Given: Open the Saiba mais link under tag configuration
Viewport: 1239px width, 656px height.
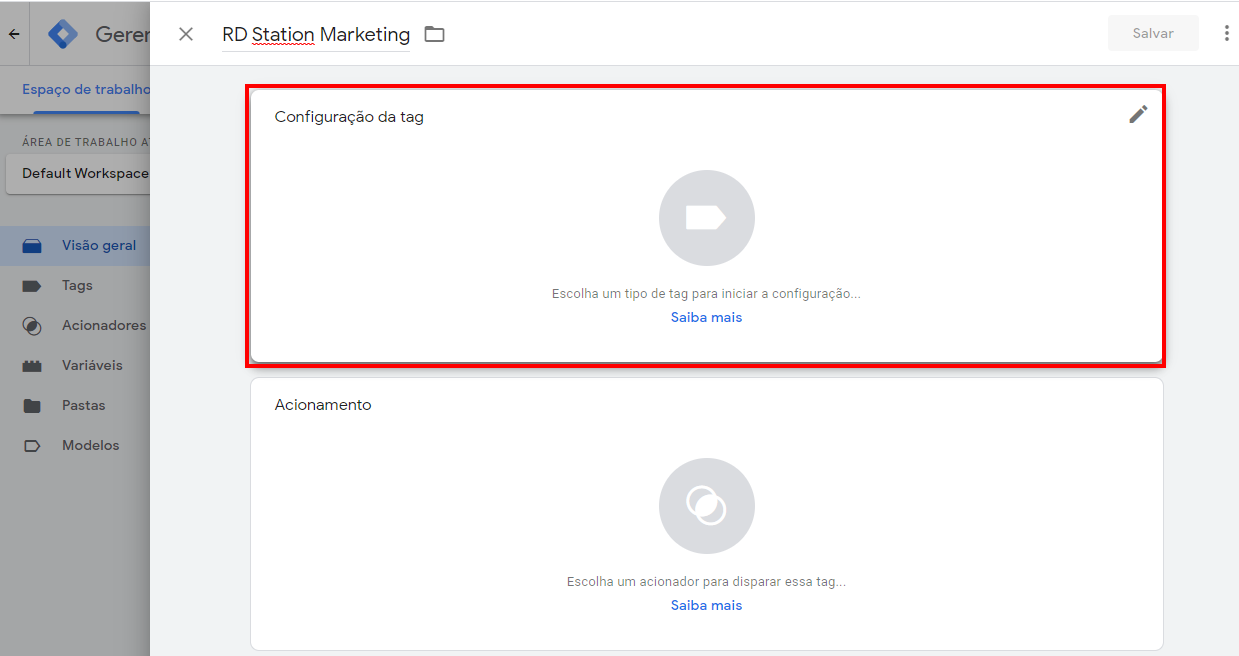Looking at the screenshot, I should (706, 317).
